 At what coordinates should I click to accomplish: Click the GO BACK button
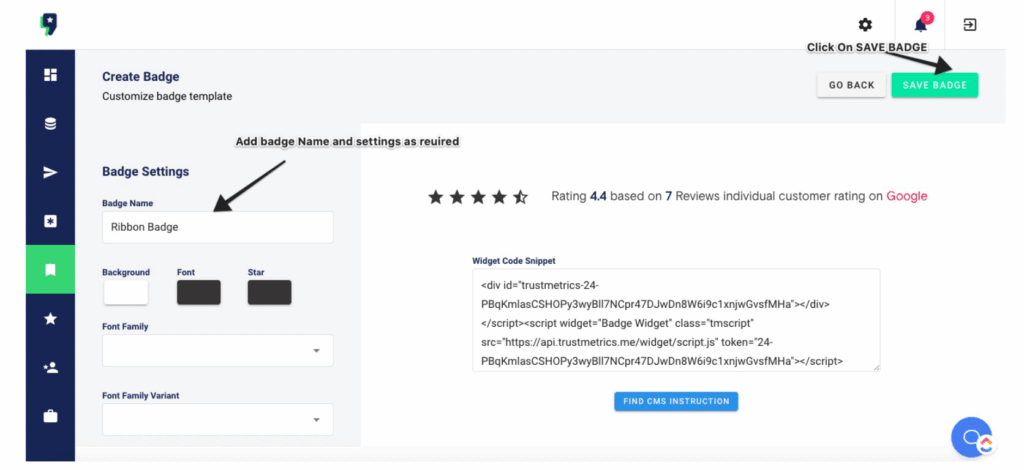click(x=852, y=85)
